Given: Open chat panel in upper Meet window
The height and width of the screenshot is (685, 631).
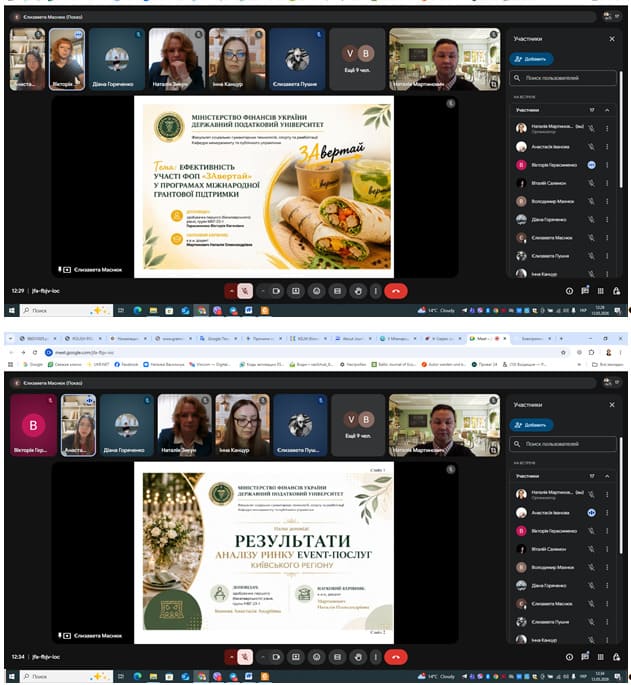Looking at the screenshot, I should [585, 291].
